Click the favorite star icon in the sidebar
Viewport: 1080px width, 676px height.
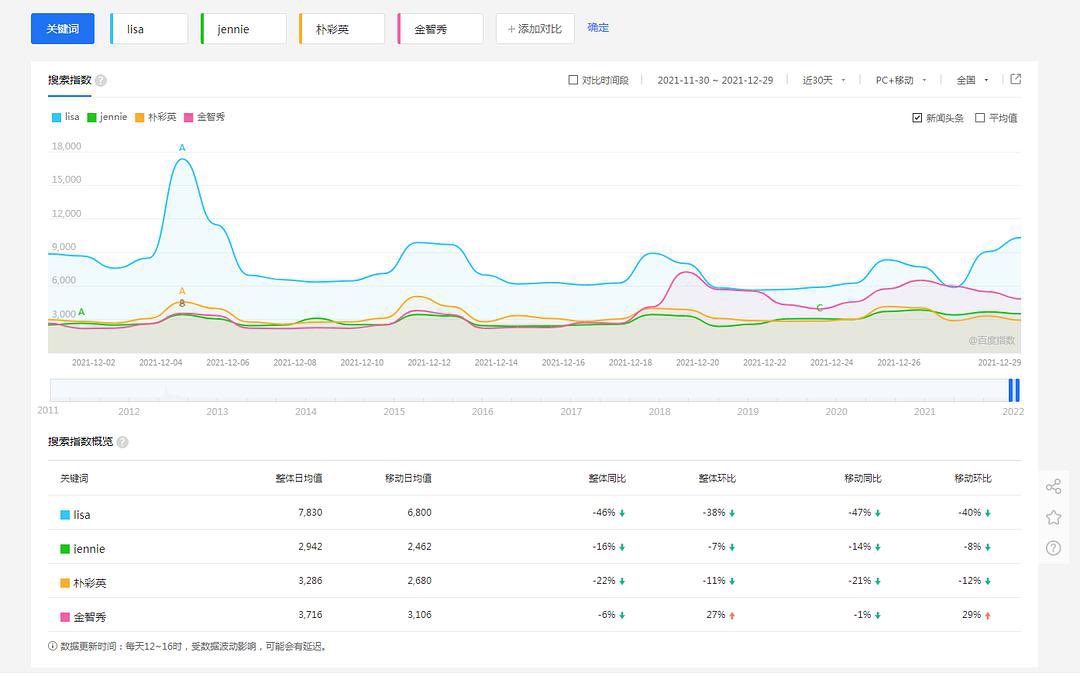tap(1053, 518)
